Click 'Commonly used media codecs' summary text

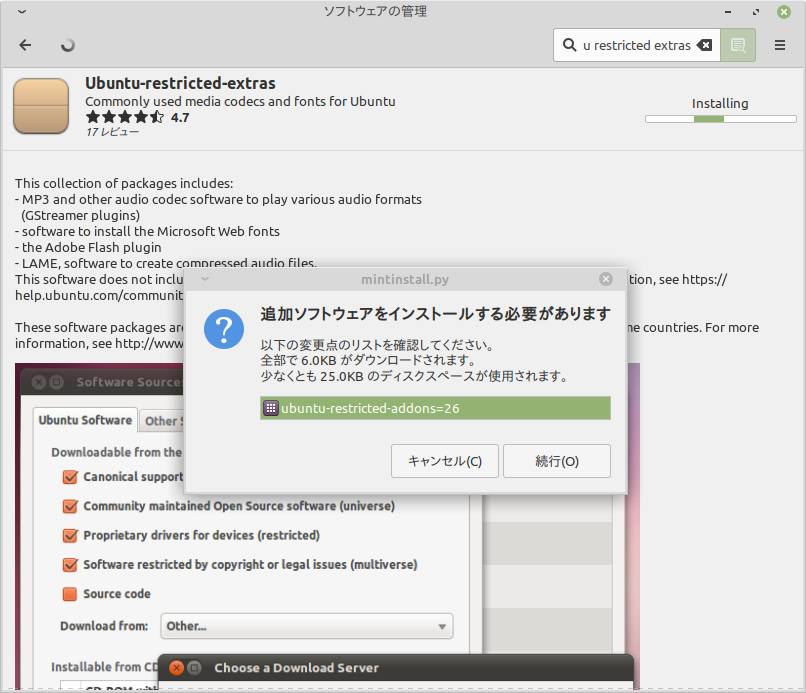tap(240, 101)
